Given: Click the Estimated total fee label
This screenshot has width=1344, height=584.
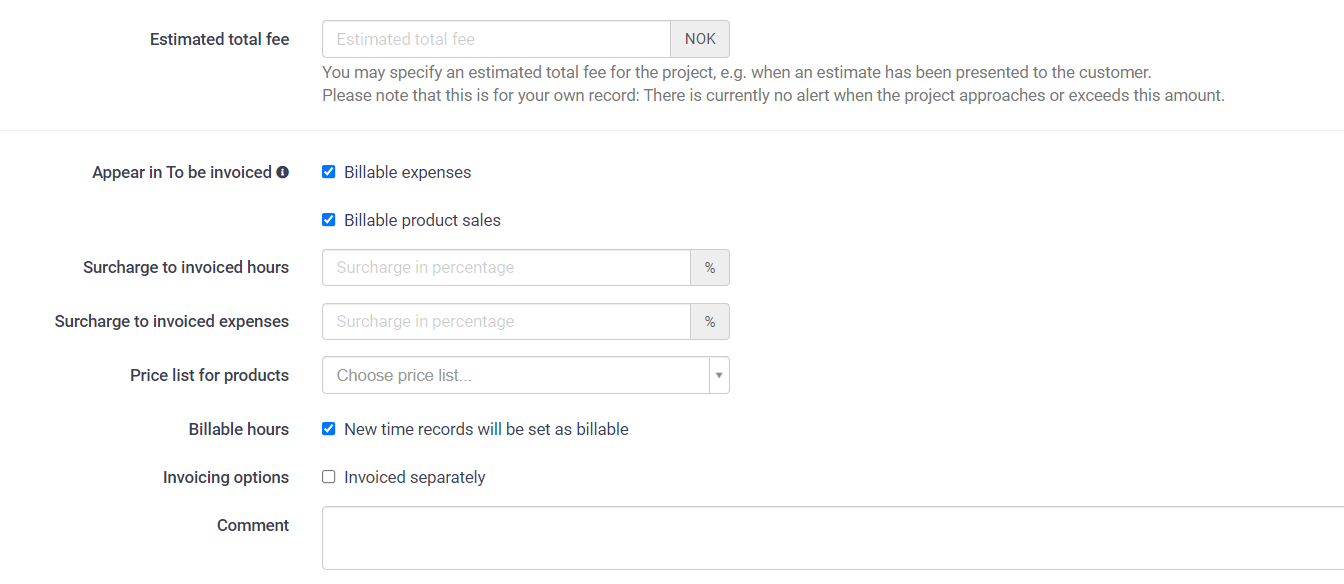Looking at the screenshot, I should coord(219,39).
